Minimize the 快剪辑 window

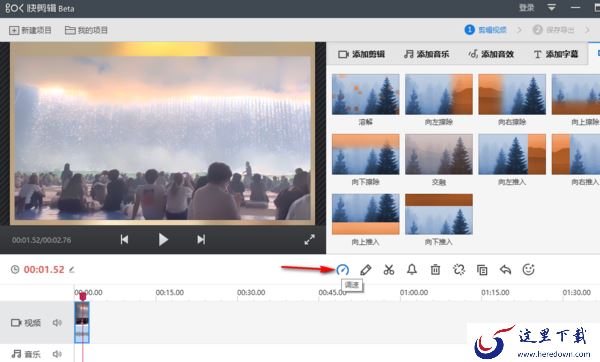click(x=575, y=7)
